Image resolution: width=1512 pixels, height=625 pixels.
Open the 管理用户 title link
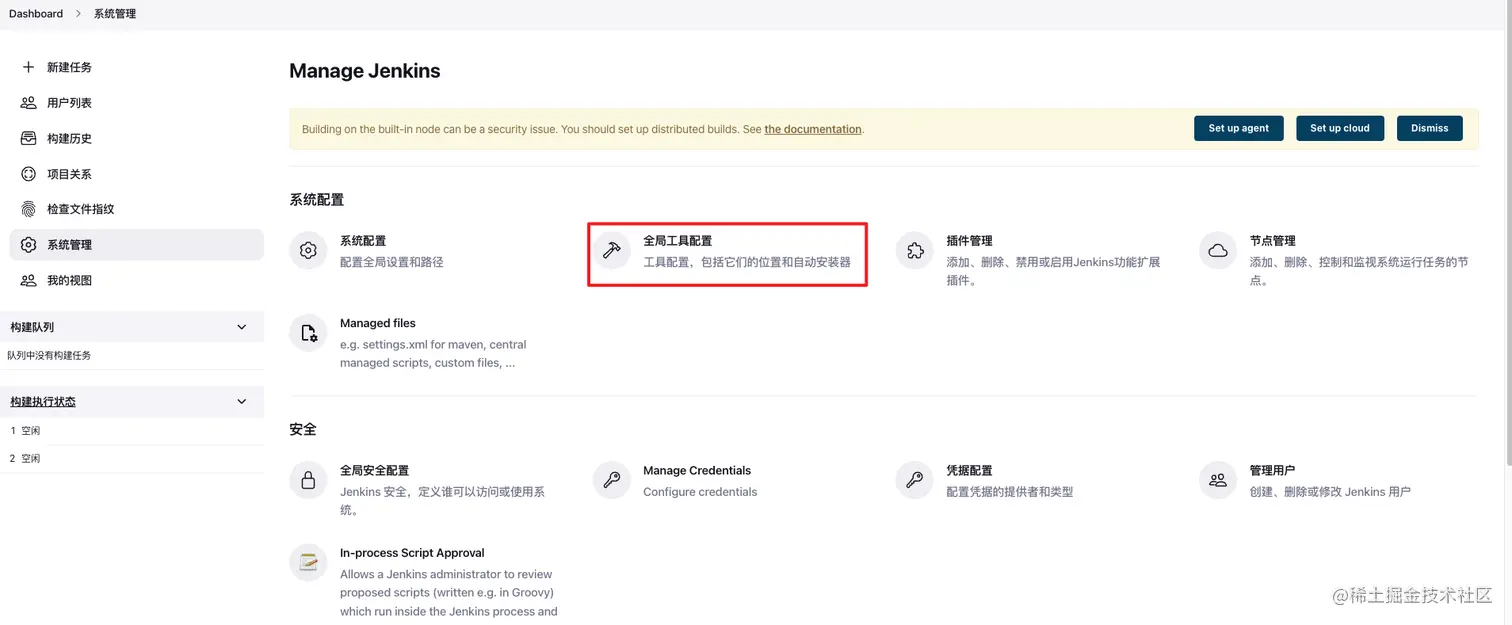click(x=1272, y=470)
